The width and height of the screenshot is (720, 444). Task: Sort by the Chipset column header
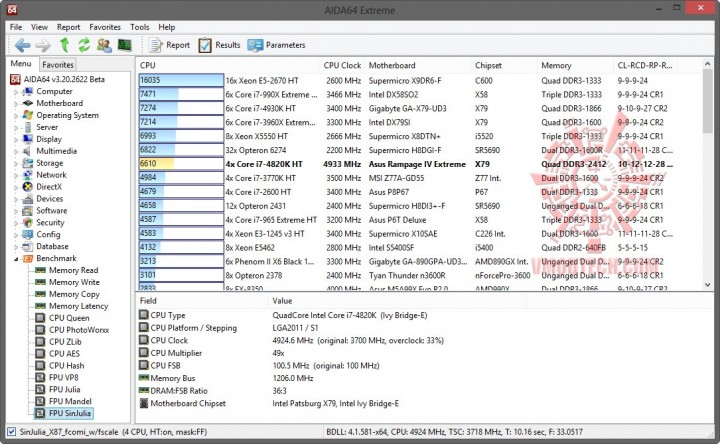click(x=504, y=66)
